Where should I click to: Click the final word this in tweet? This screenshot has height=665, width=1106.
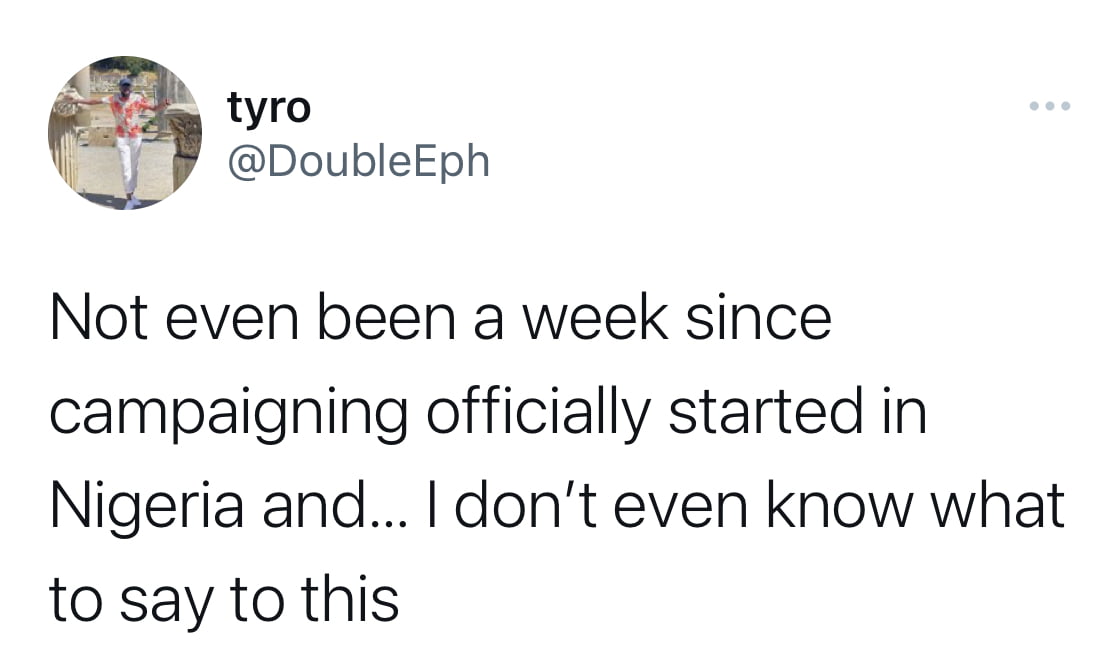click(x=350, y=599)
